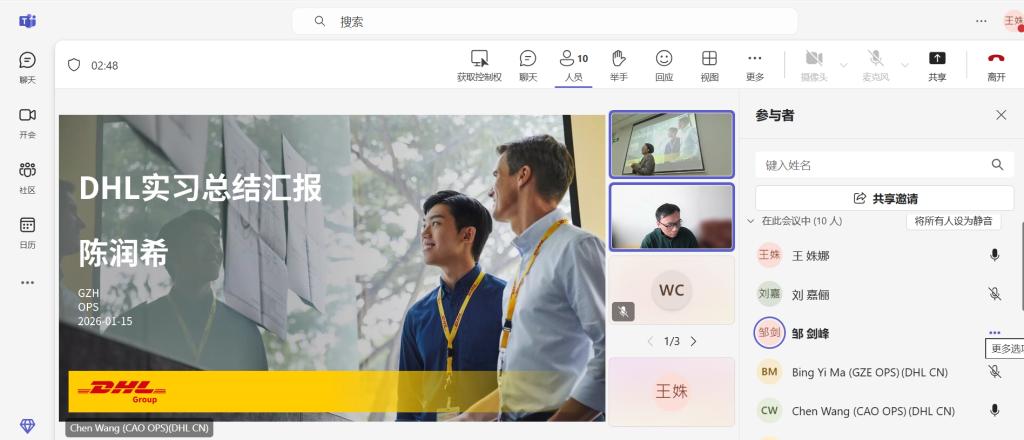
Task: Raise hand with the 举手 icon
Action: point(618,59)
